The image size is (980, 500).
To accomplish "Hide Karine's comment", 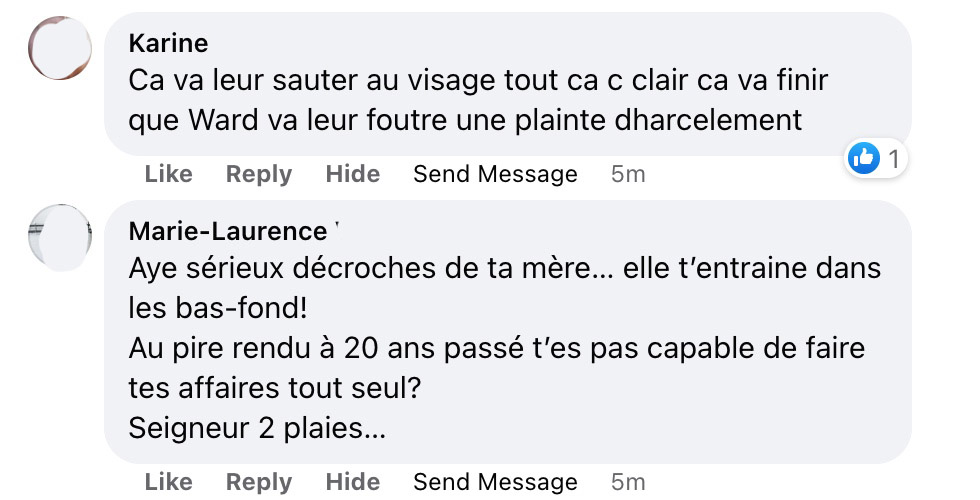I will point(352,174).
